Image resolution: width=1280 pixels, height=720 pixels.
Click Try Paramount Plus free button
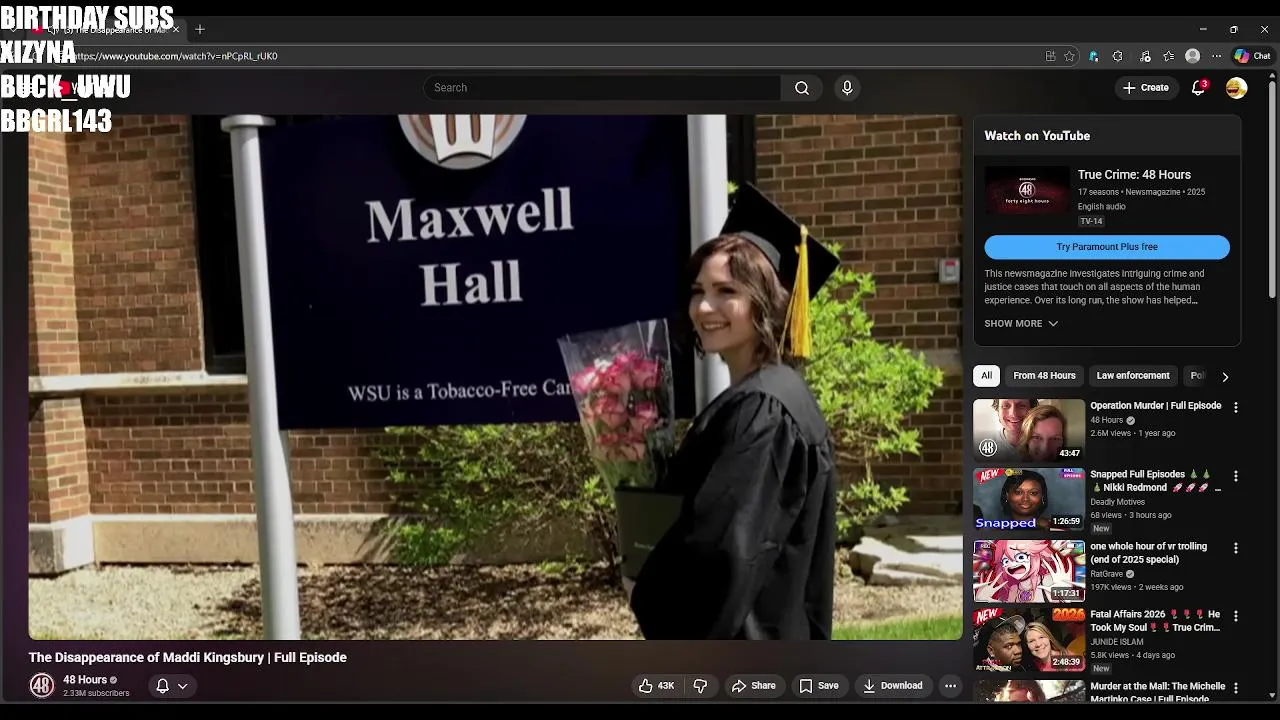[1107, 247]
